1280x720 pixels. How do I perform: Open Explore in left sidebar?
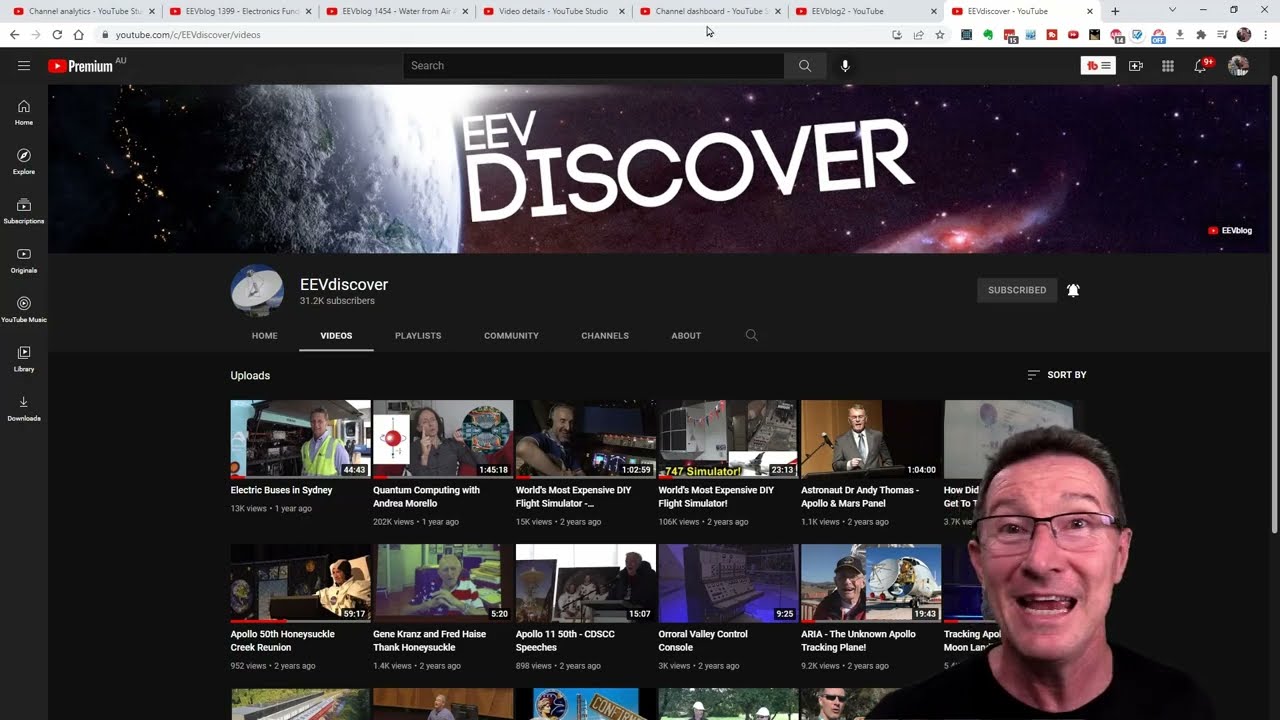[x=24, y=161]
